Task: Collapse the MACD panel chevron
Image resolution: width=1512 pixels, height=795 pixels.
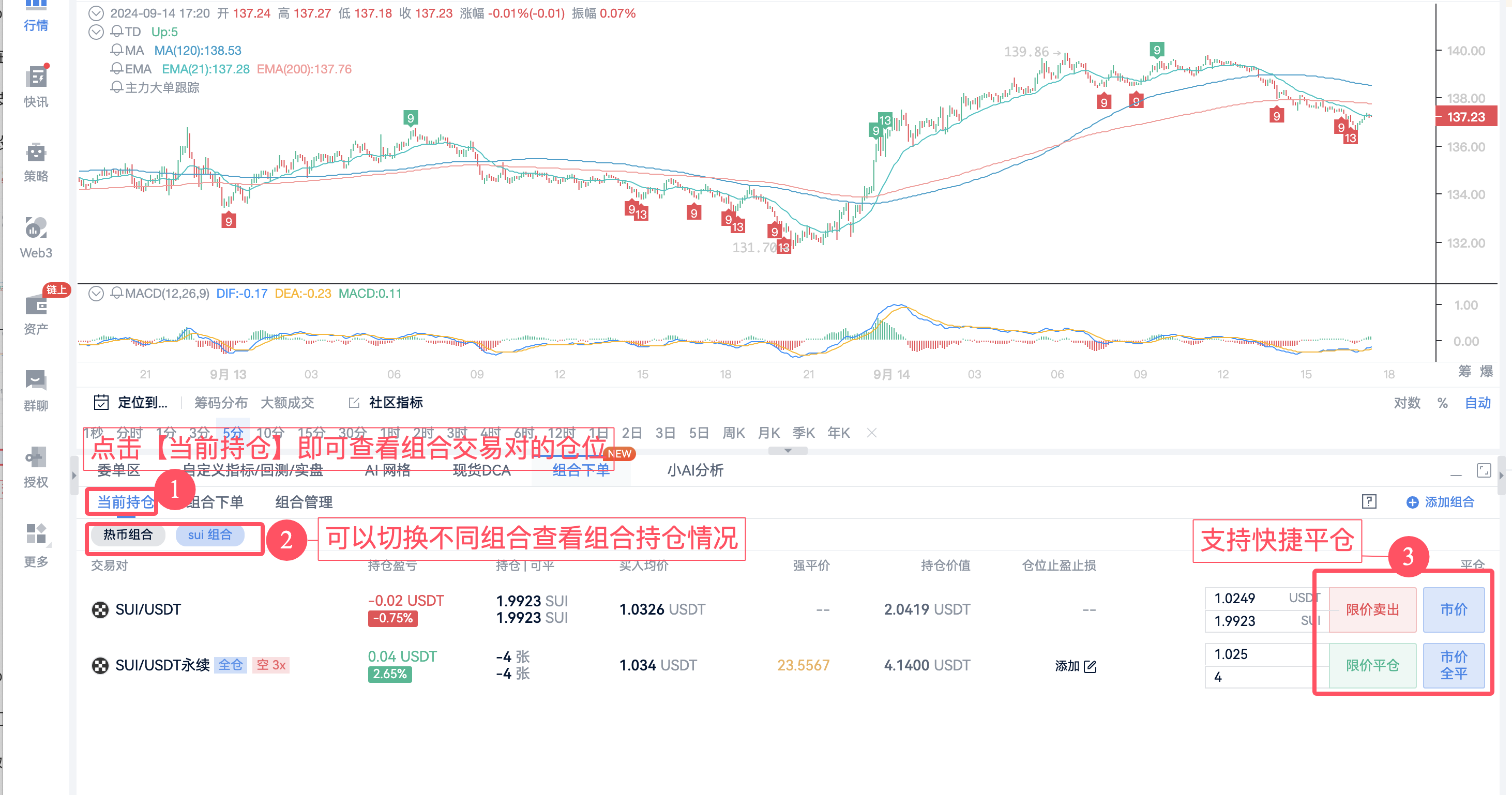Action: click(96, 294)
